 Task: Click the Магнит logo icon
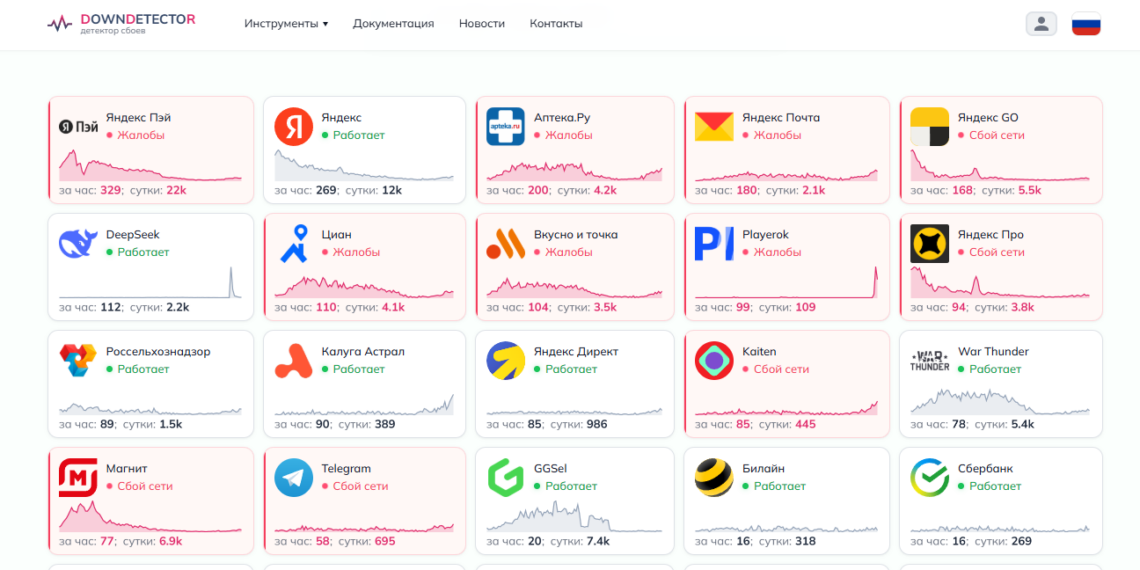(x=79, y=478)
